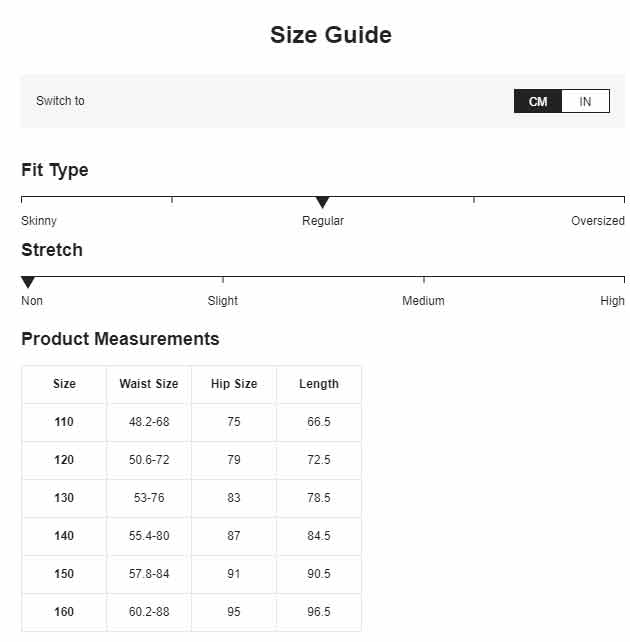
Task: Click the Size column header
Action: (x=64, y=384)
